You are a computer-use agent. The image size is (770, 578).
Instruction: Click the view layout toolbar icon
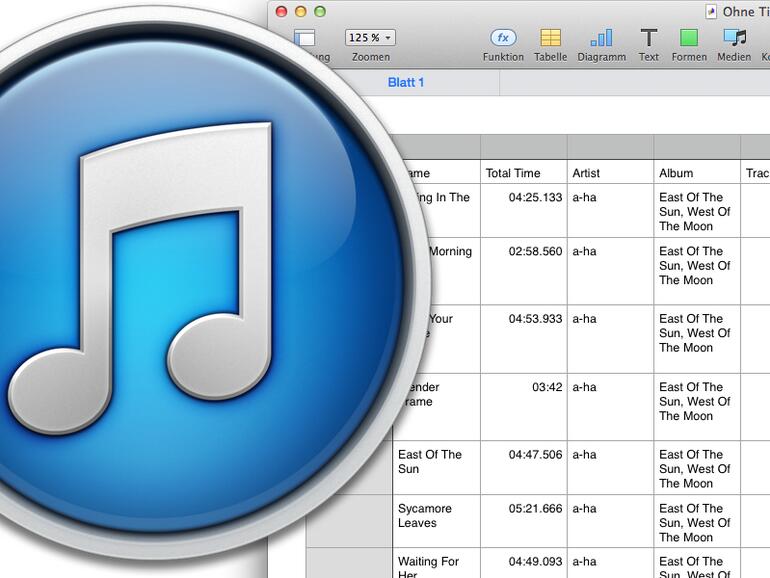[x=304, y=38]
